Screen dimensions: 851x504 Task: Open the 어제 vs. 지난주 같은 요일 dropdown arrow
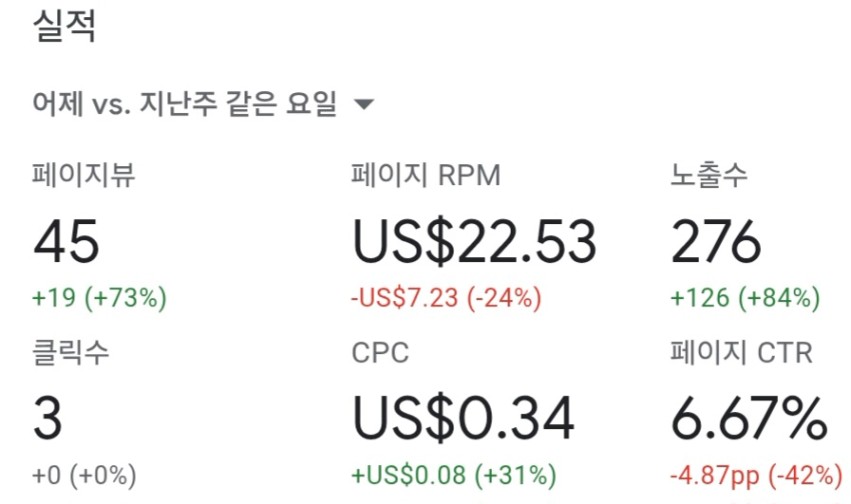click(364, 104)
